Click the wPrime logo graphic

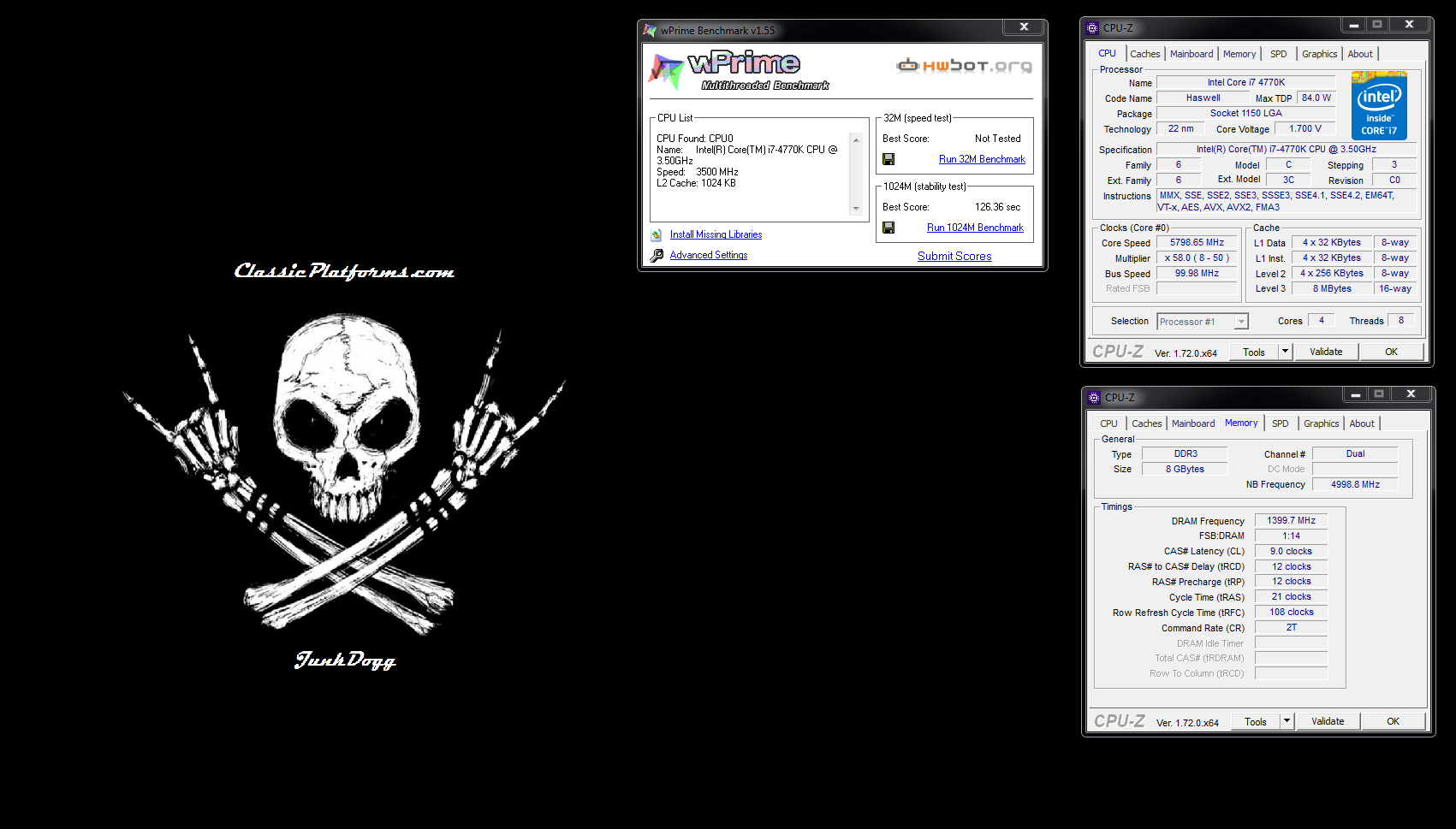(x=738, y=70)
